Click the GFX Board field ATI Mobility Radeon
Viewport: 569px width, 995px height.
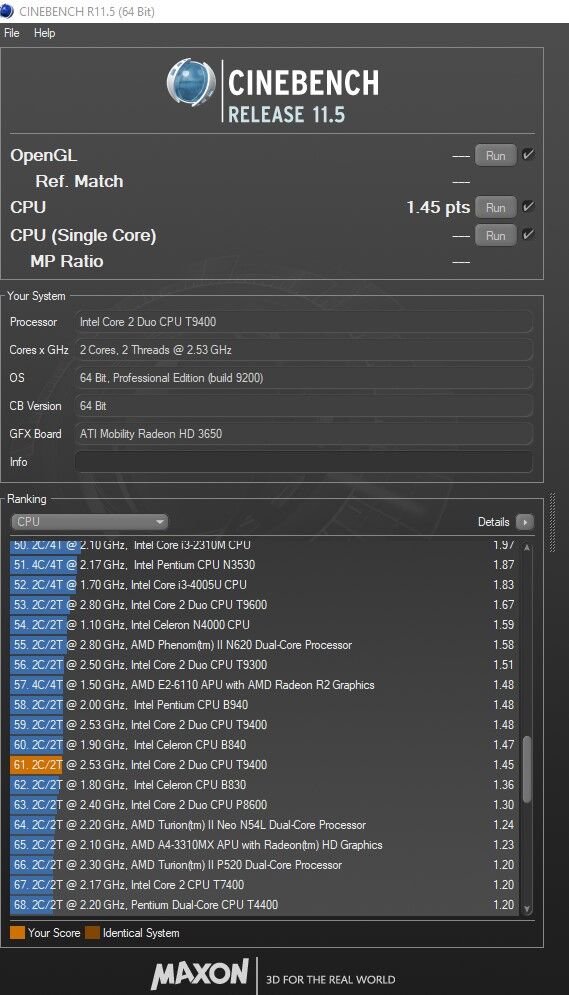(303, 434)
